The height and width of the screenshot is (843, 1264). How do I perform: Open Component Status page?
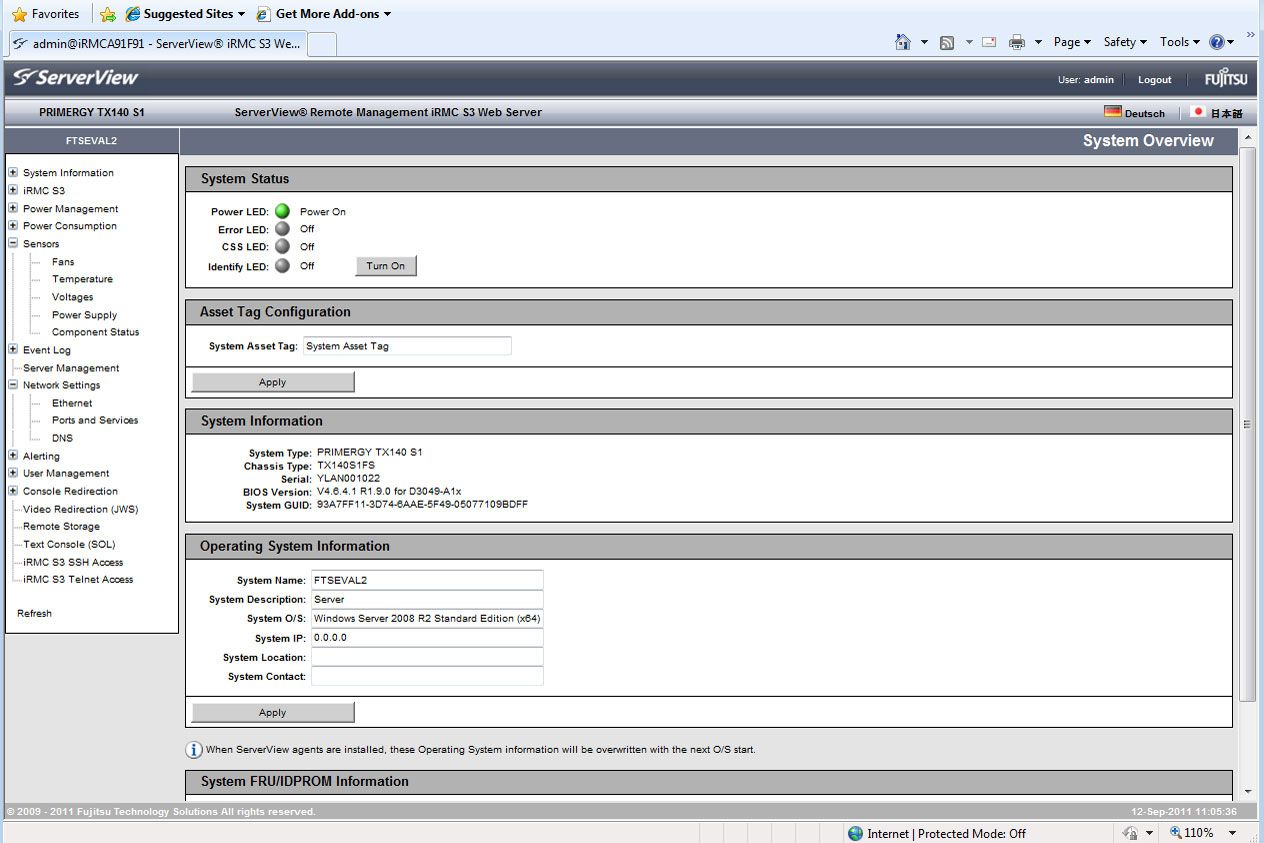(x=95, y=332)
